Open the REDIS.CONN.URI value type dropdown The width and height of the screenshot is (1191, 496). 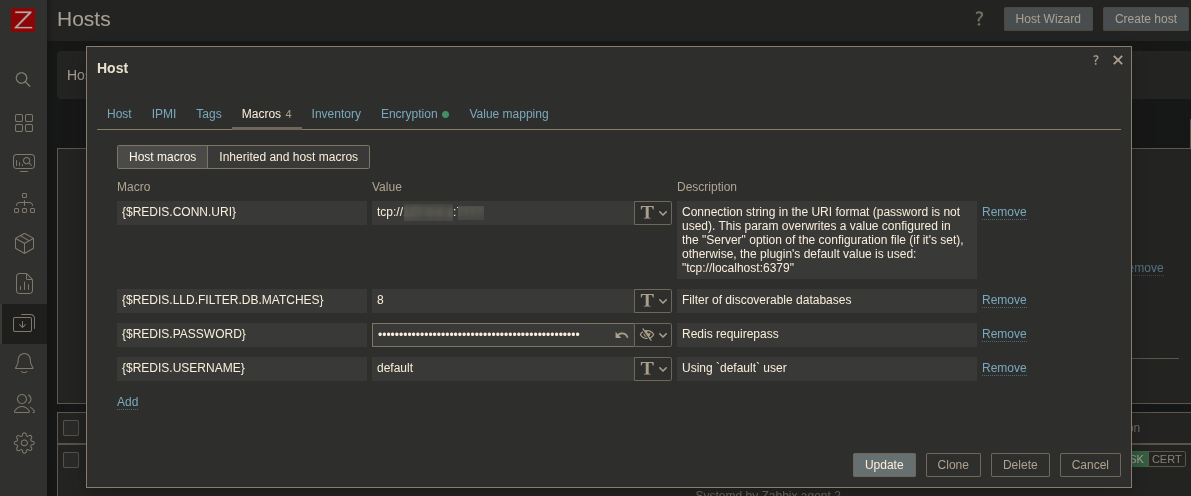point(652,213)
